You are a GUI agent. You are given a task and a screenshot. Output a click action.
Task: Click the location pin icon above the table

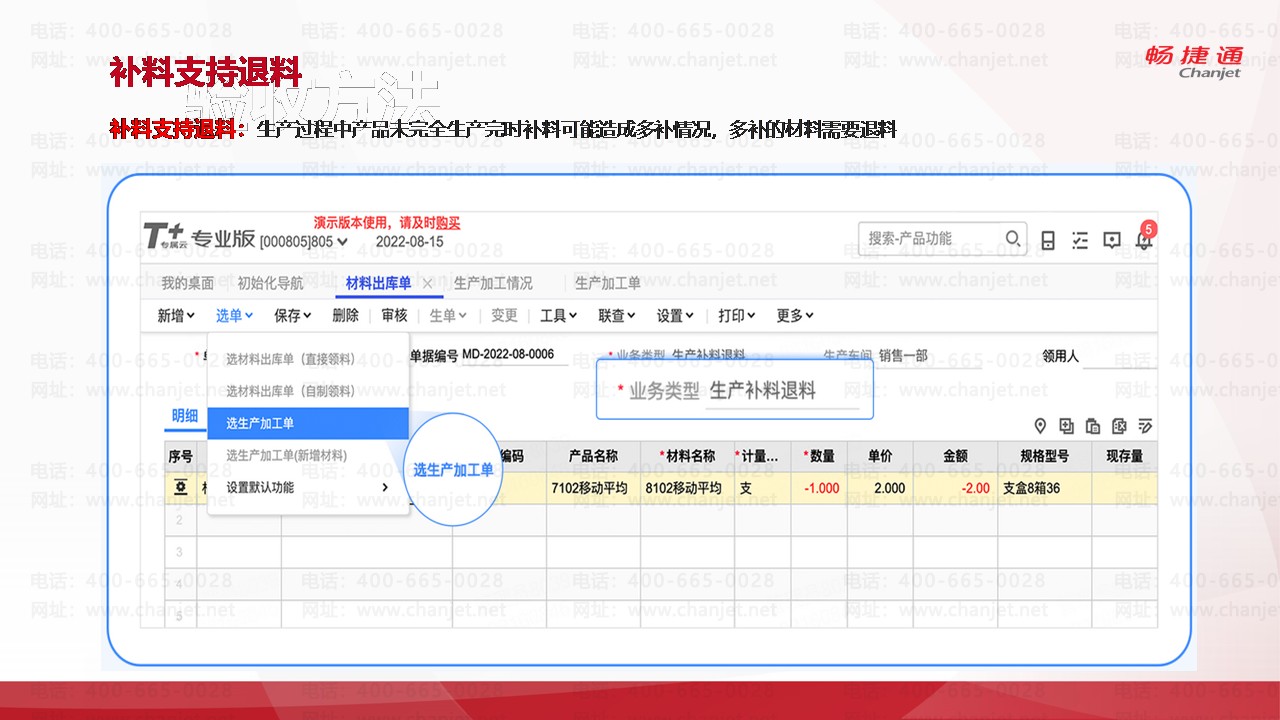point(1040,427)
